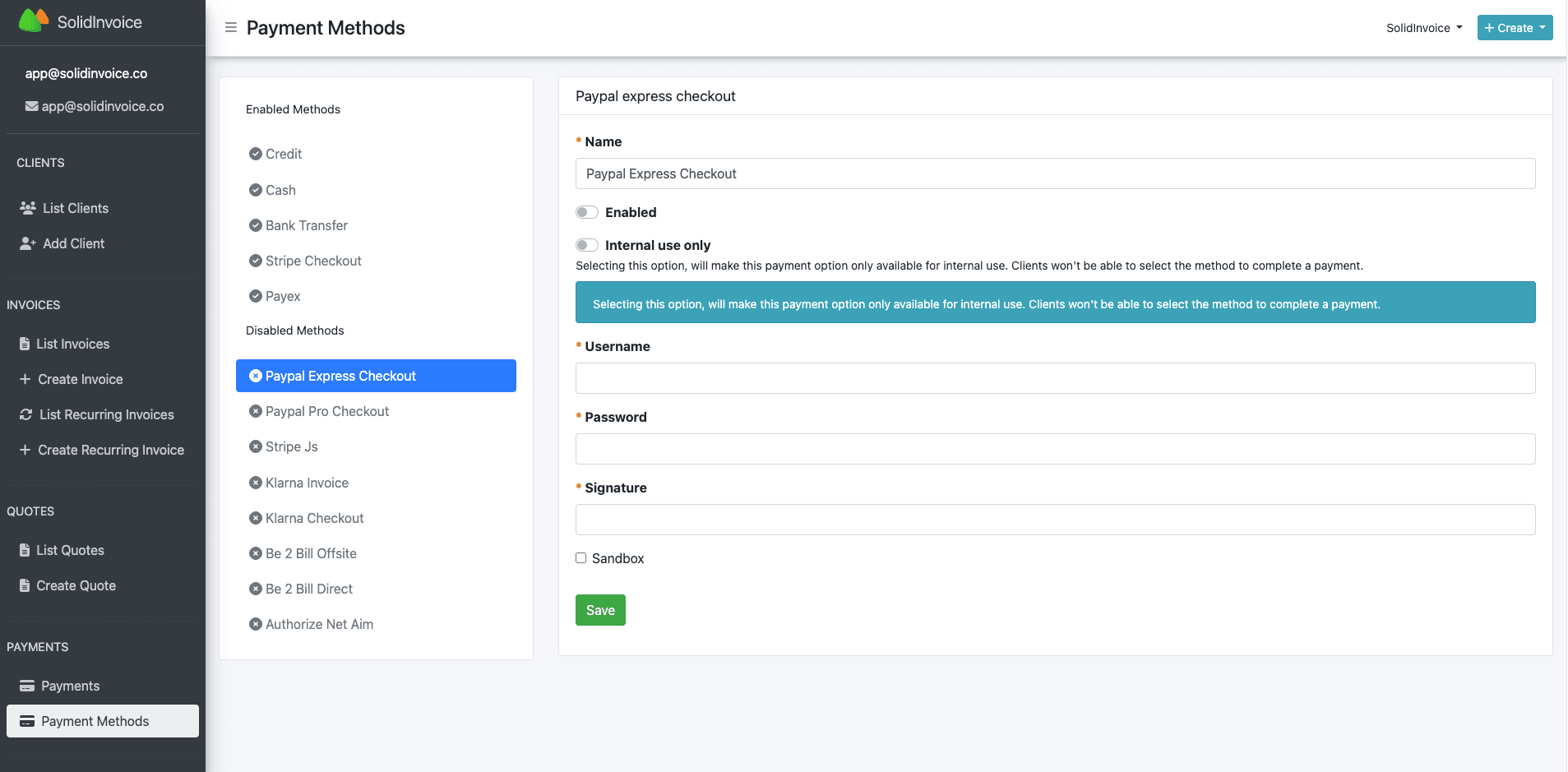Select Stripe Checkout from enabled methods
1568x772 pixels.
(313, 261)
